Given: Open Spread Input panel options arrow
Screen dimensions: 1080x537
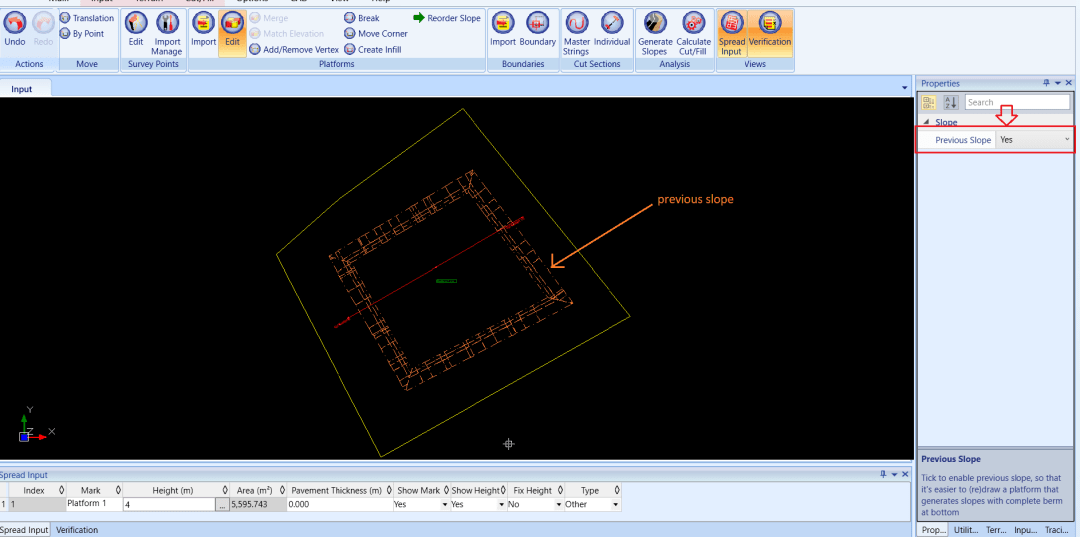Looking at the screenshot, I should tap(894, 474).
